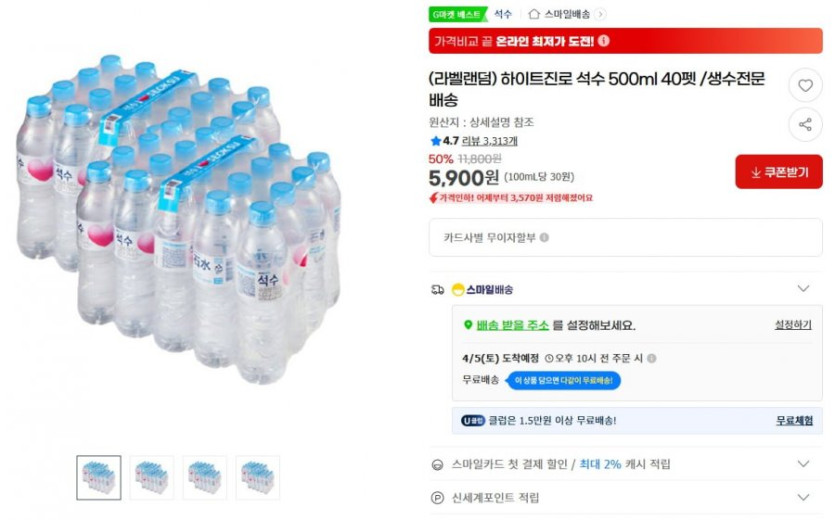Open the 스마일배송 breadcrumb arrow

tap(600, 14)
